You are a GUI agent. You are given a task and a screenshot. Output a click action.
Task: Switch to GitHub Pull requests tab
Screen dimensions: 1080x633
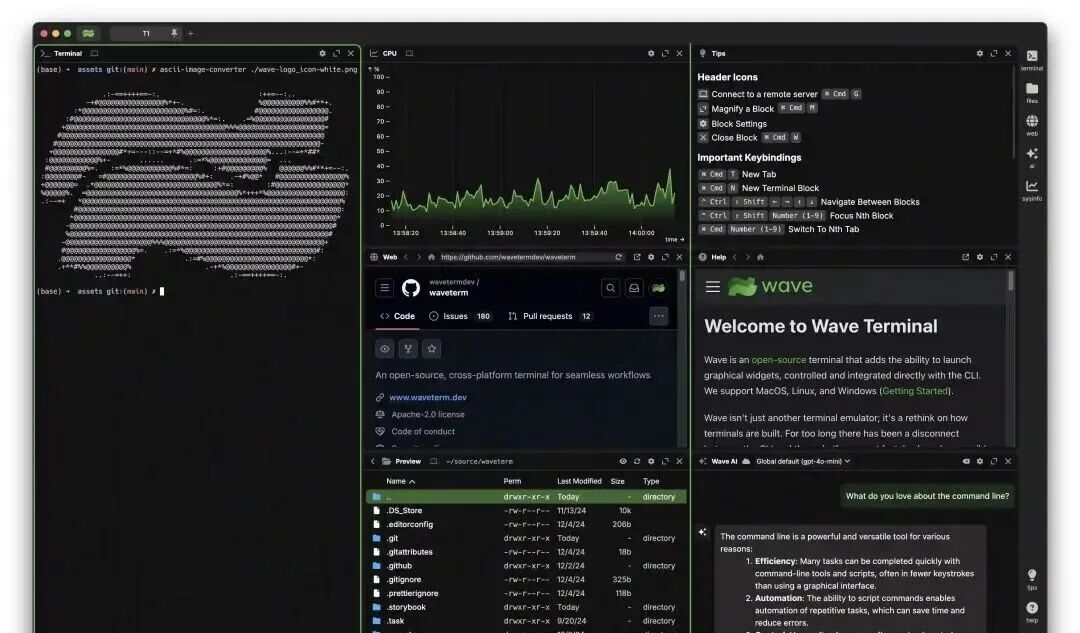(550, 316)
